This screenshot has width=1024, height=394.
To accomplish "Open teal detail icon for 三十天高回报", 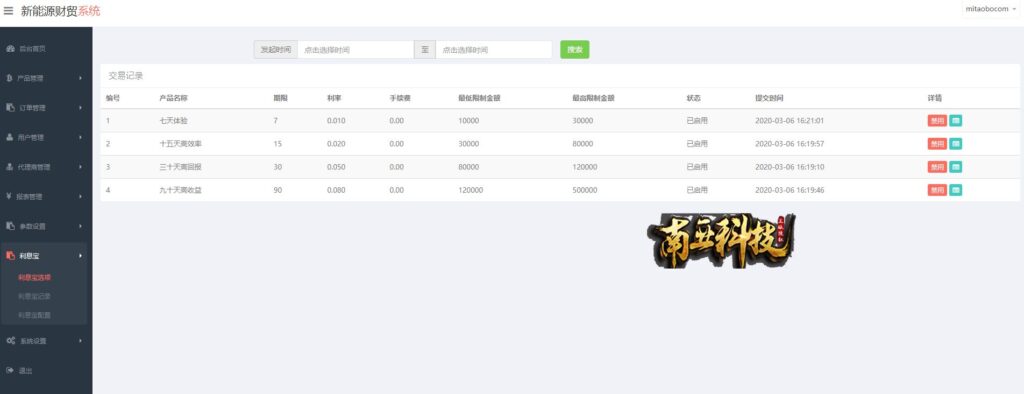I will [x=955, y=167].
